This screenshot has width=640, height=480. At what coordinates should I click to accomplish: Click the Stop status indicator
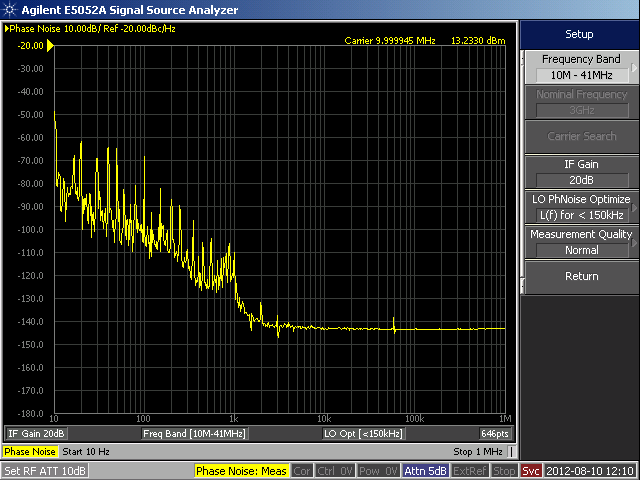point(505,471)
